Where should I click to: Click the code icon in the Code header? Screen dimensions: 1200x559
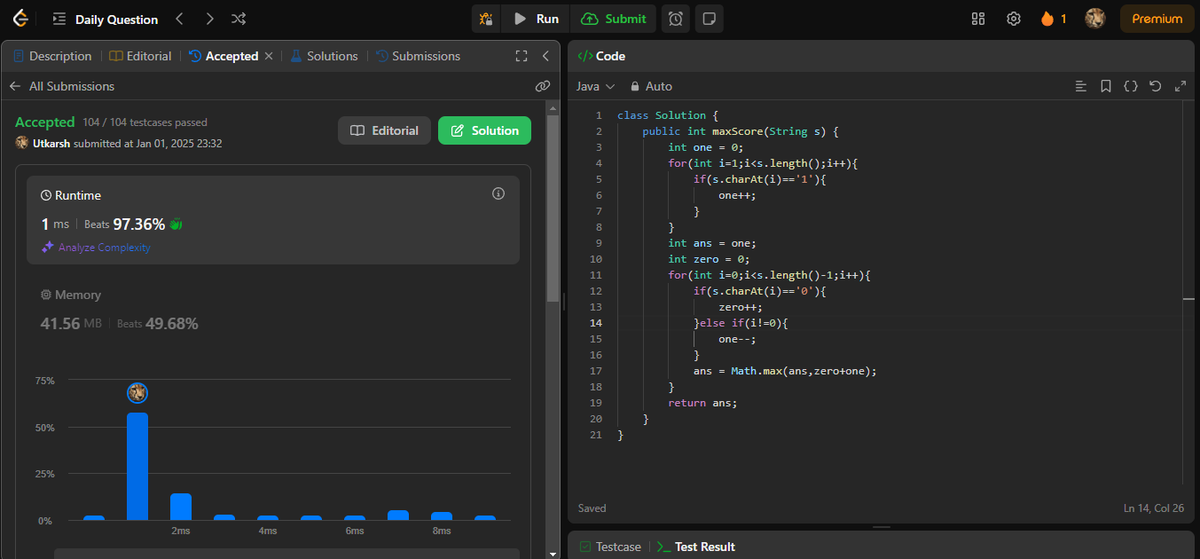[585, 56]
